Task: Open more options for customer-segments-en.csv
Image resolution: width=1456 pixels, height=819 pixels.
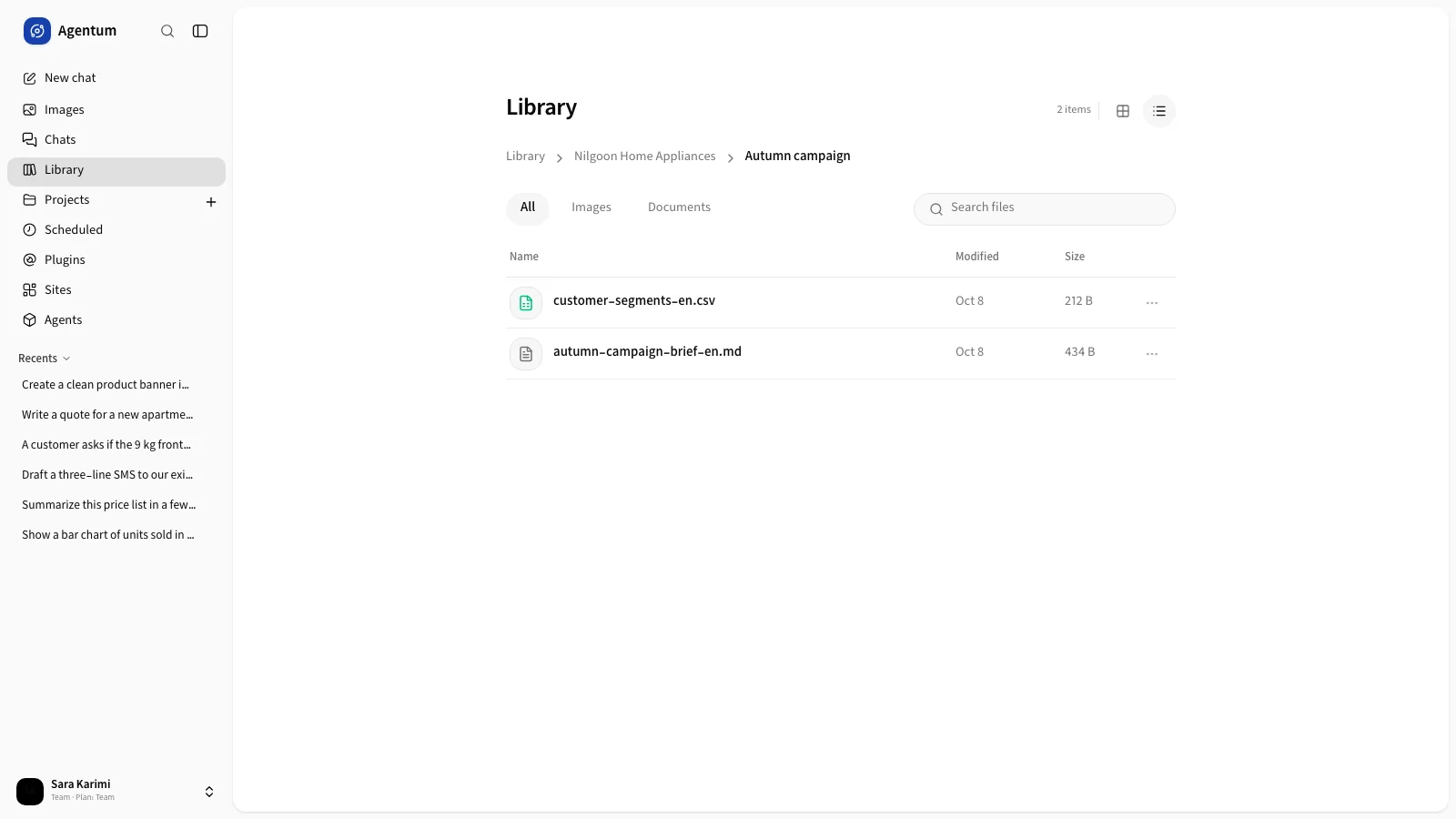Action: coord(1152,303)
